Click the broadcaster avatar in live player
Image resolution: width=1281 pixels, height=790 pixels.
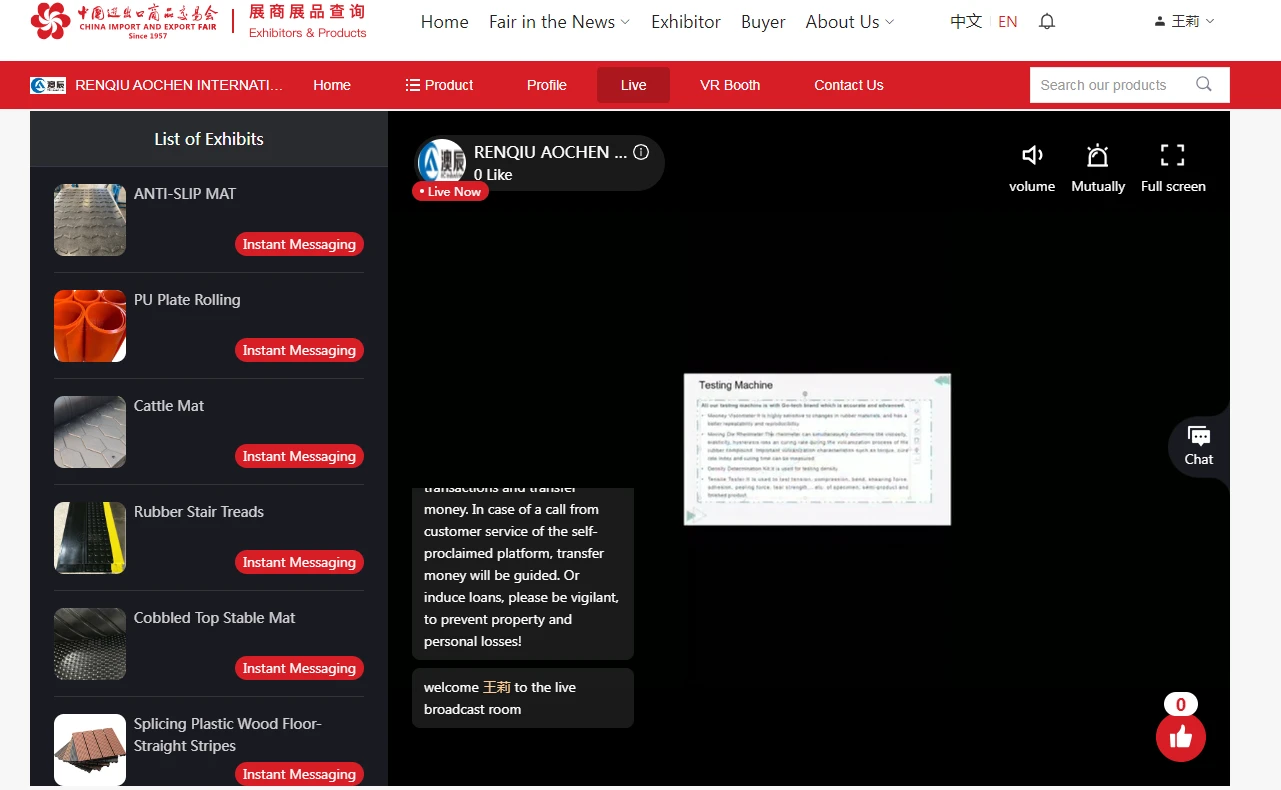point(442,162)
